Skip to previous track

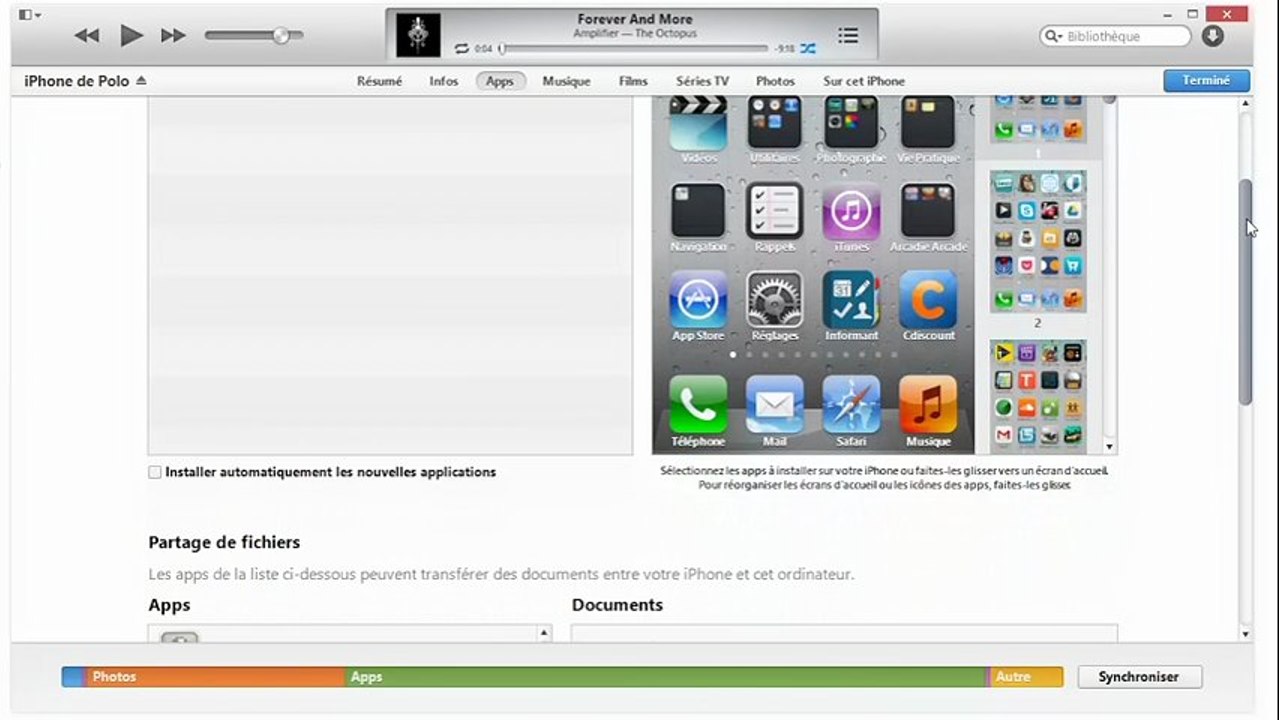87,36
